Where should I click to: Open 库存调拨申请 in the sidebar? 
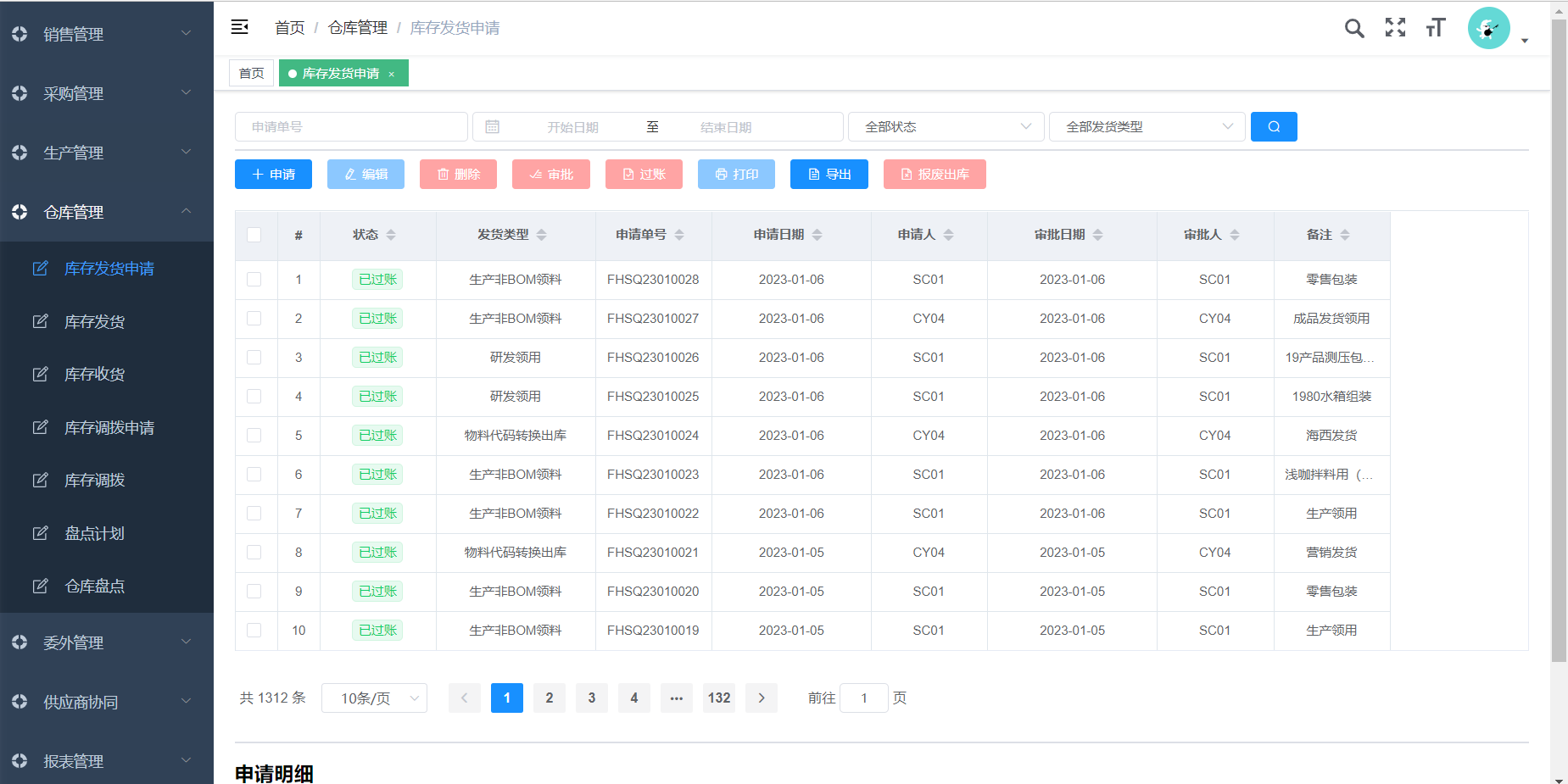pyautogui.click(x=109, y=428)
